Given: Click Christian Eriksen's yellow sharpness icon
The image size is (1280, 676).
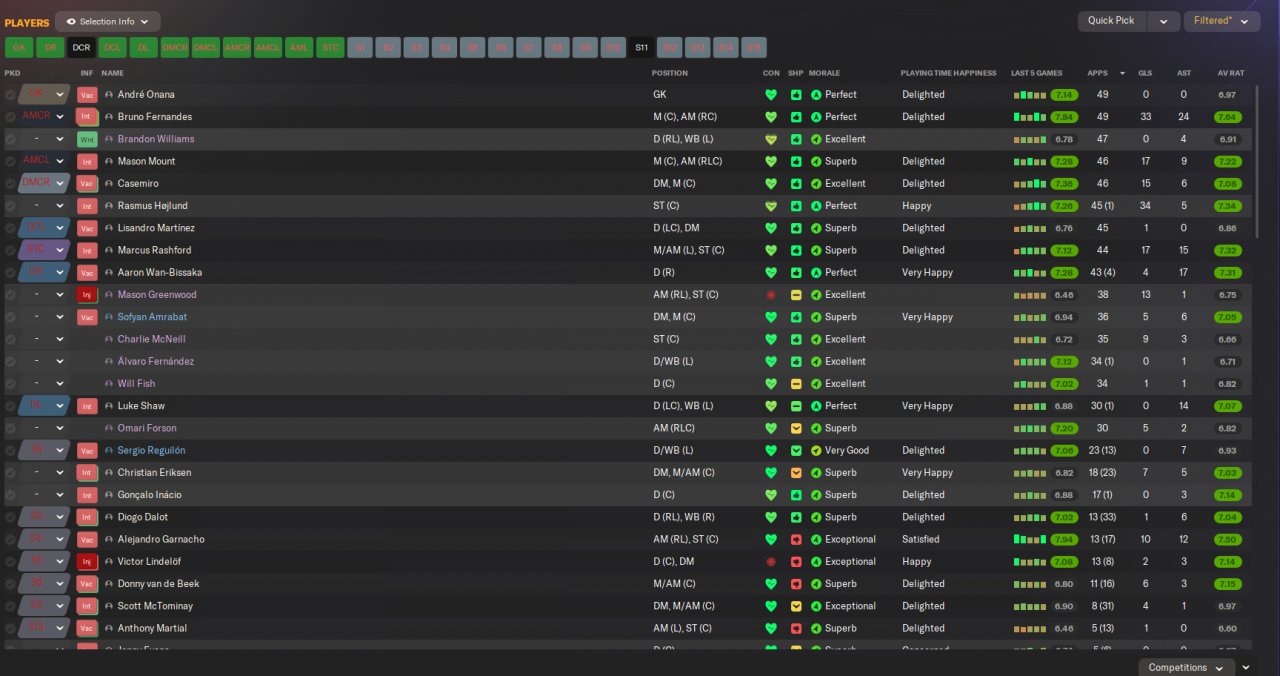Looking at the screenshot, I should coord(796,473).
